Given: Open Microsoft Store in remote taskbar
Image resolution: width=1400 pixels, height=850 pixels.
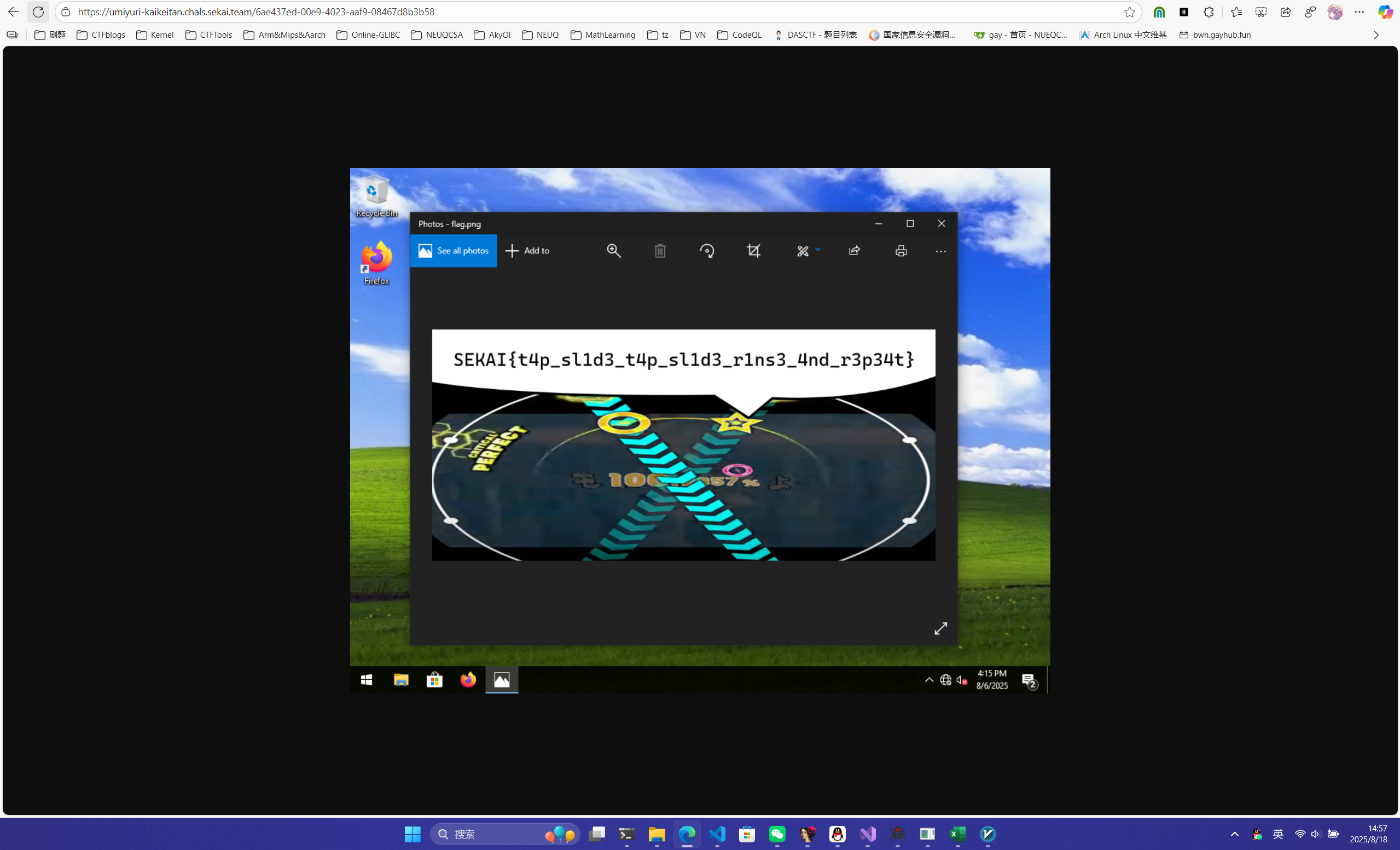Looking at the screenshot, I should (x=434, y=679).
